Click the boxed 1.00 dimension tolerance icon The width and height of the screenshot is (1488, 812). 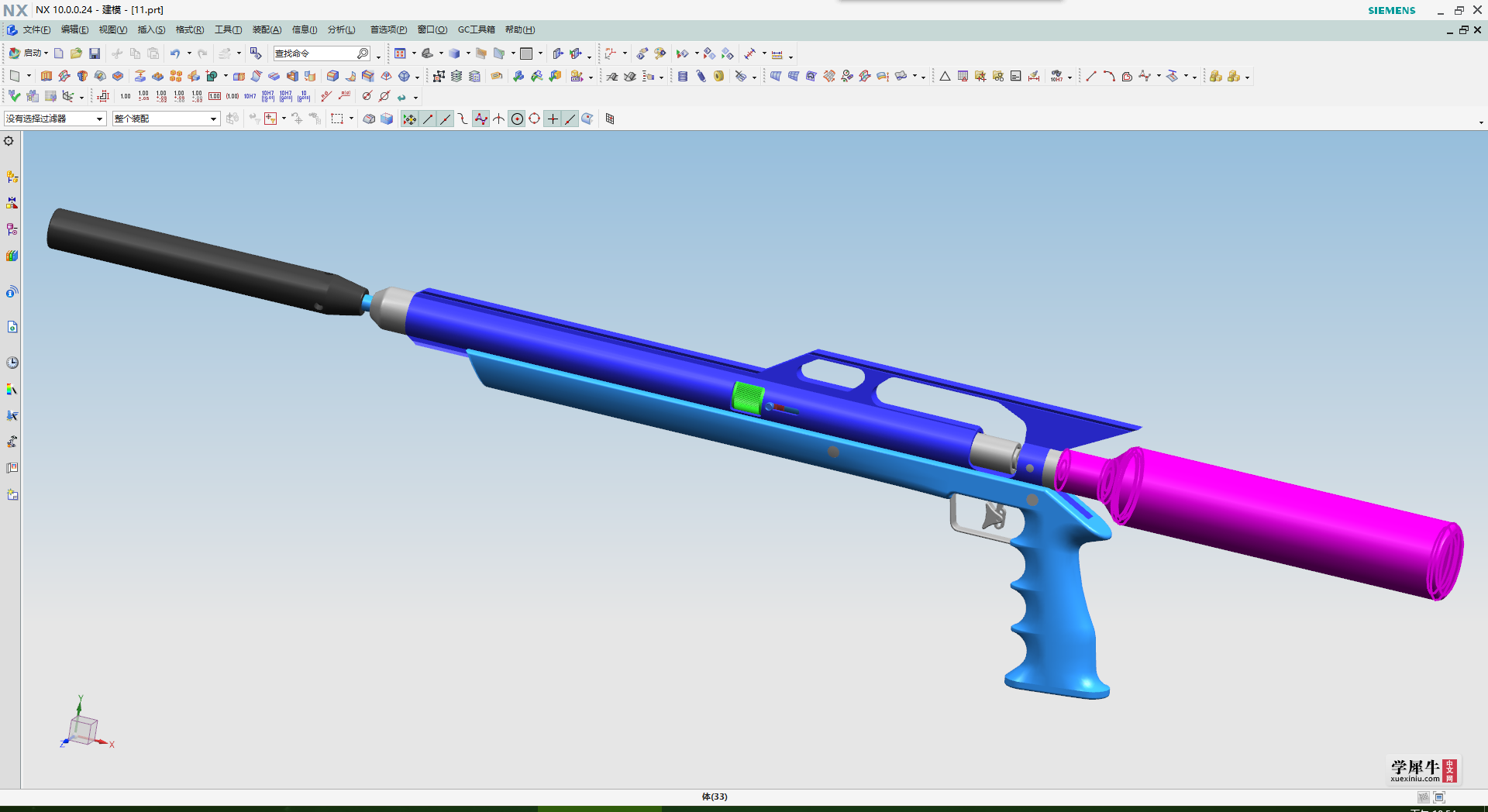(x=215, y=96)
